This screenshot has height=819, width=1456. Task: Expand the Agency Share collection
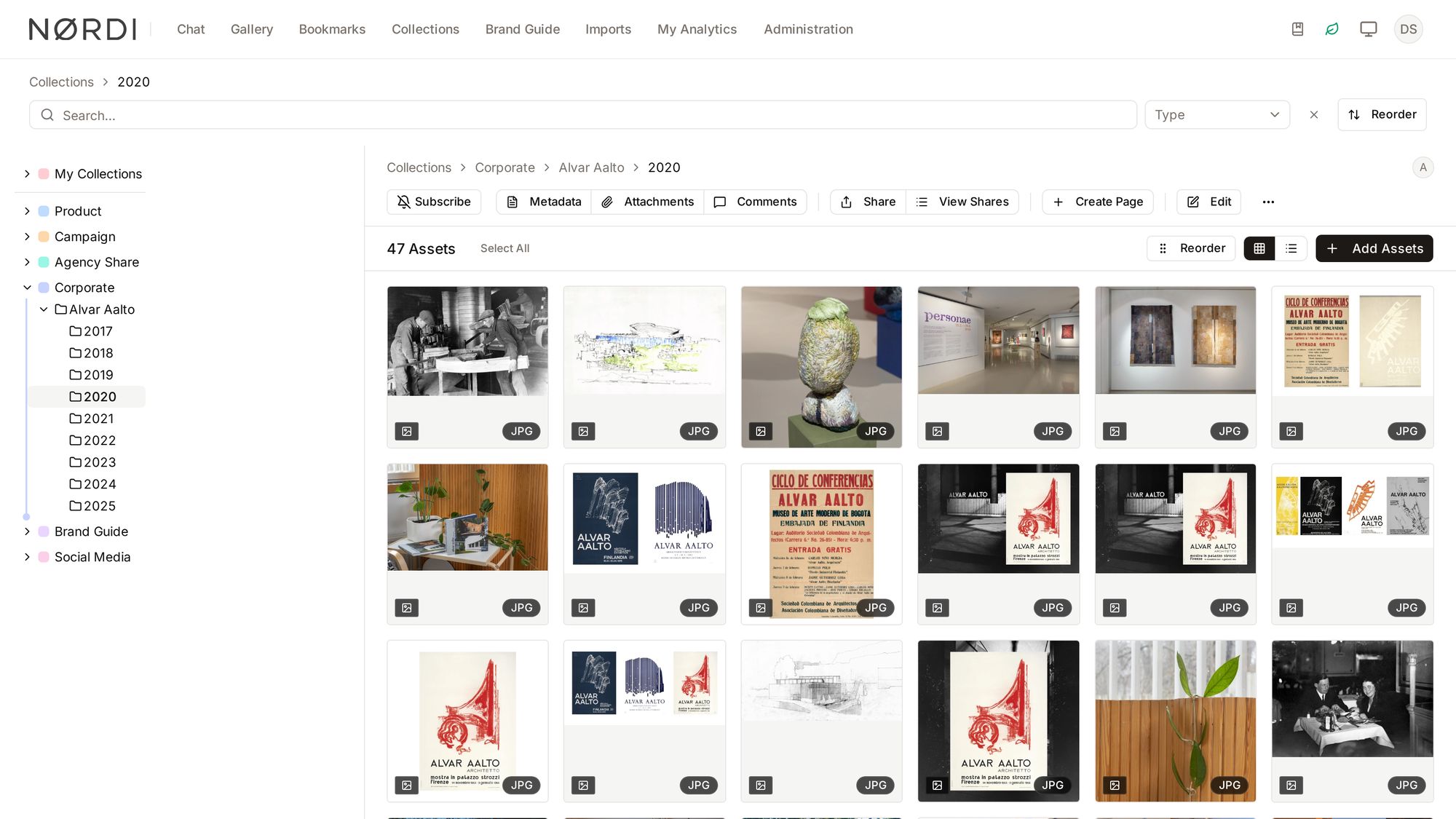coord(27,262)
